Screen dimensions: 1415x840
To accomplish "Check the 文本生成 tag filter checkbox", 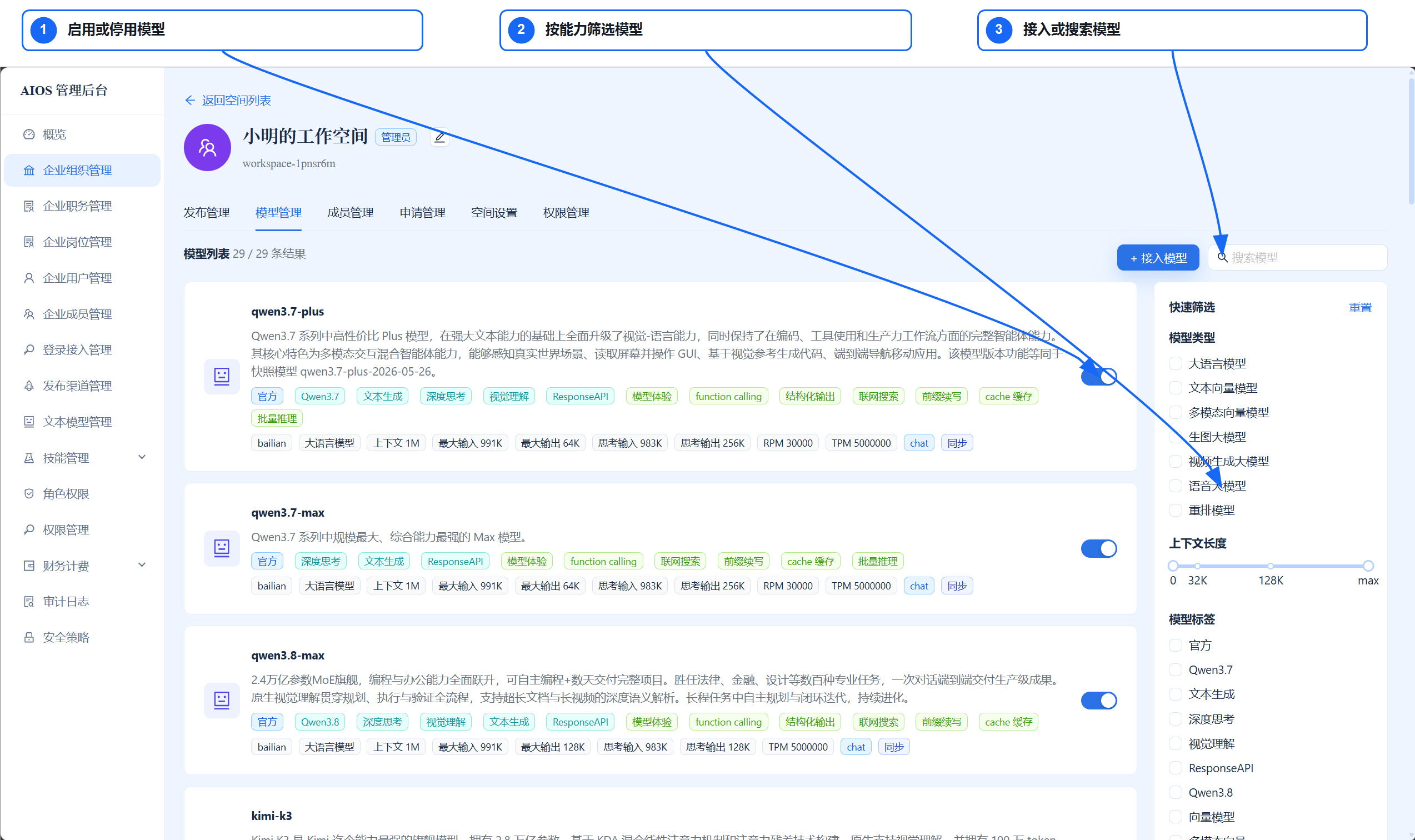I will tap(1176, 694).
